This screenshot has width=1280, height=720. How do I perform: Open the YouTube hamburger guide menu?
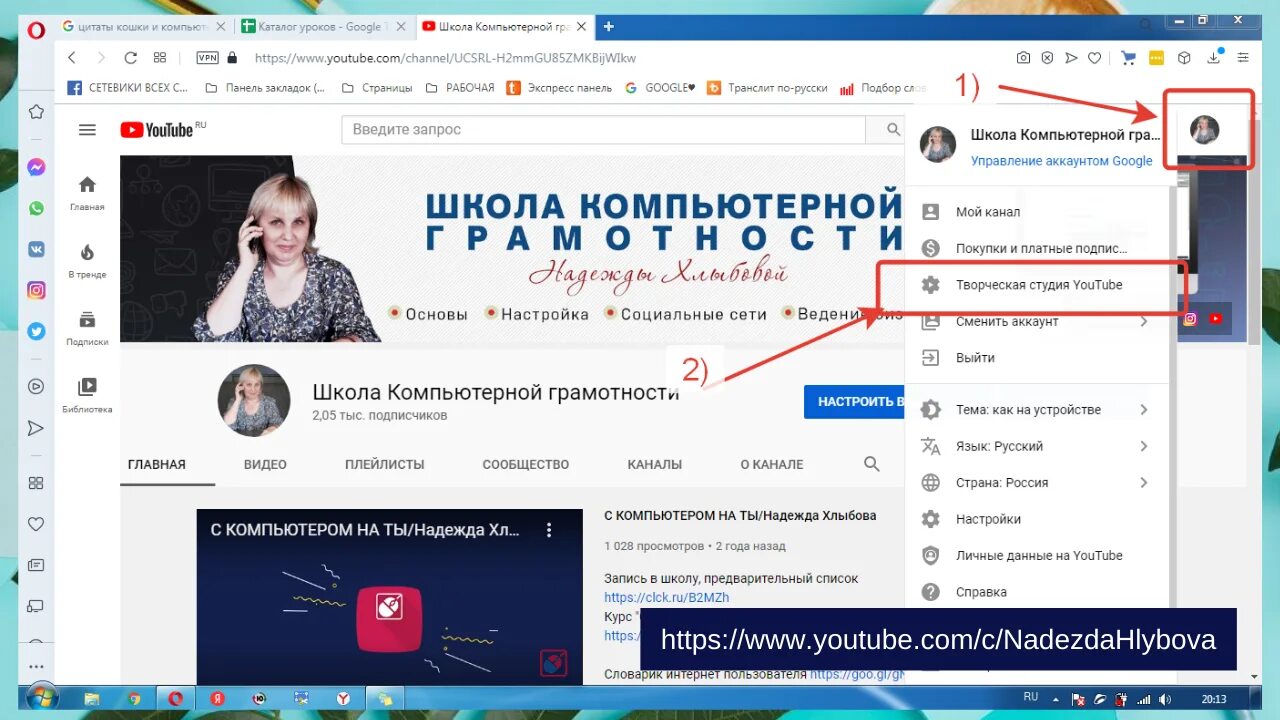pos(87,130)
